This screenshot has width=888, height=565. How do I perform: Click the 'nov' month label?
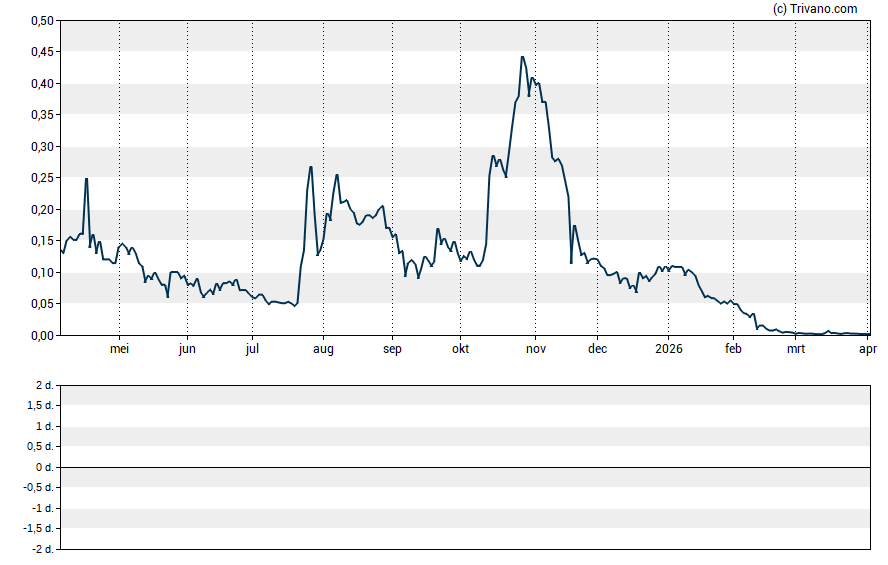[536, 349]
